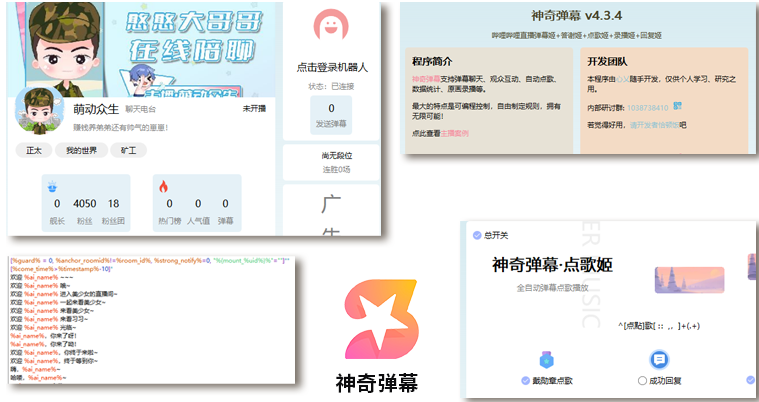Select the 正太 tag

(34, 151)
